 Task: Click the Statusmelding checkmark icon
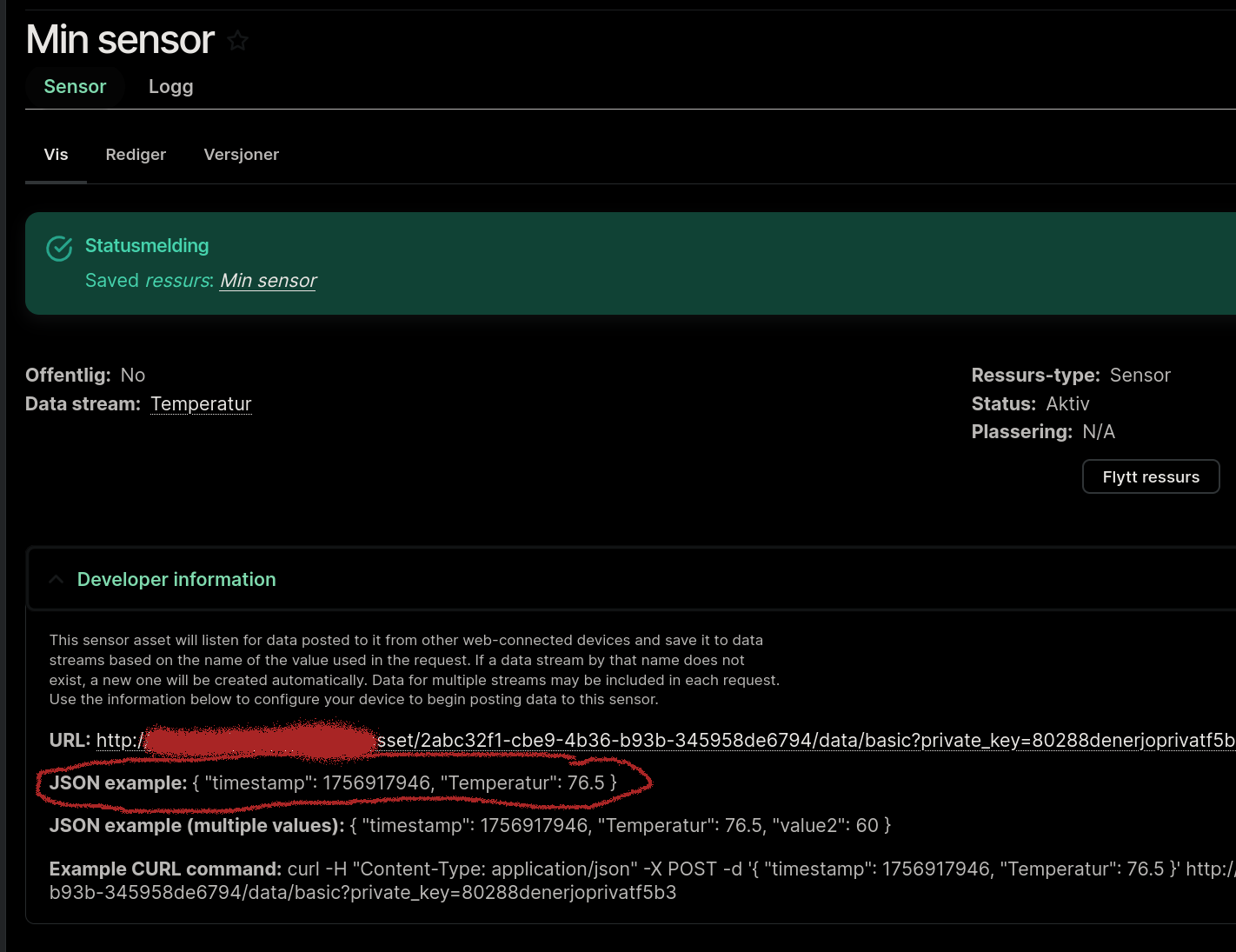59,249
